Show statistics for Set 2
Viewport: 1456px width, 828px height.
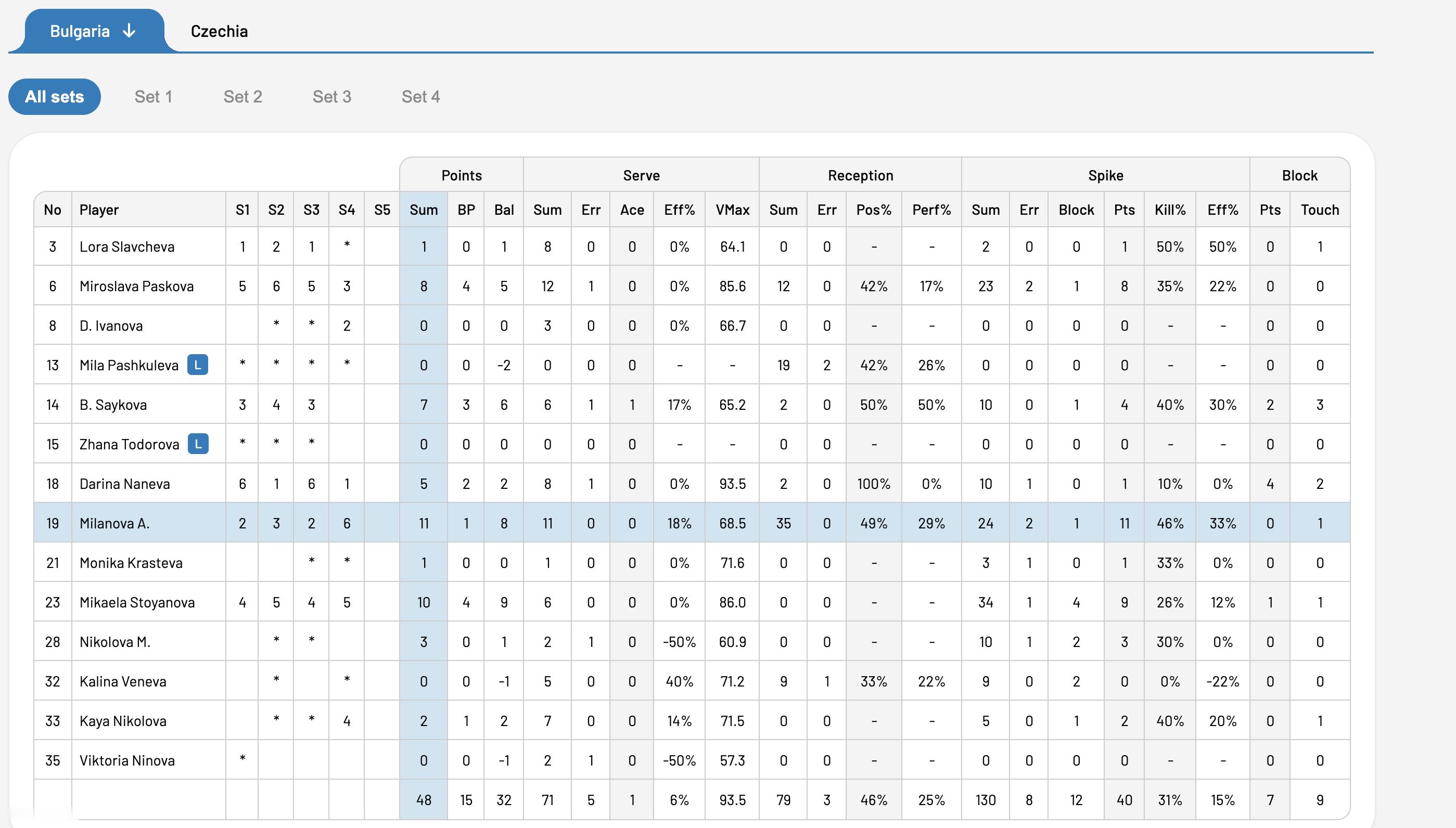click(x=243, y=97)
